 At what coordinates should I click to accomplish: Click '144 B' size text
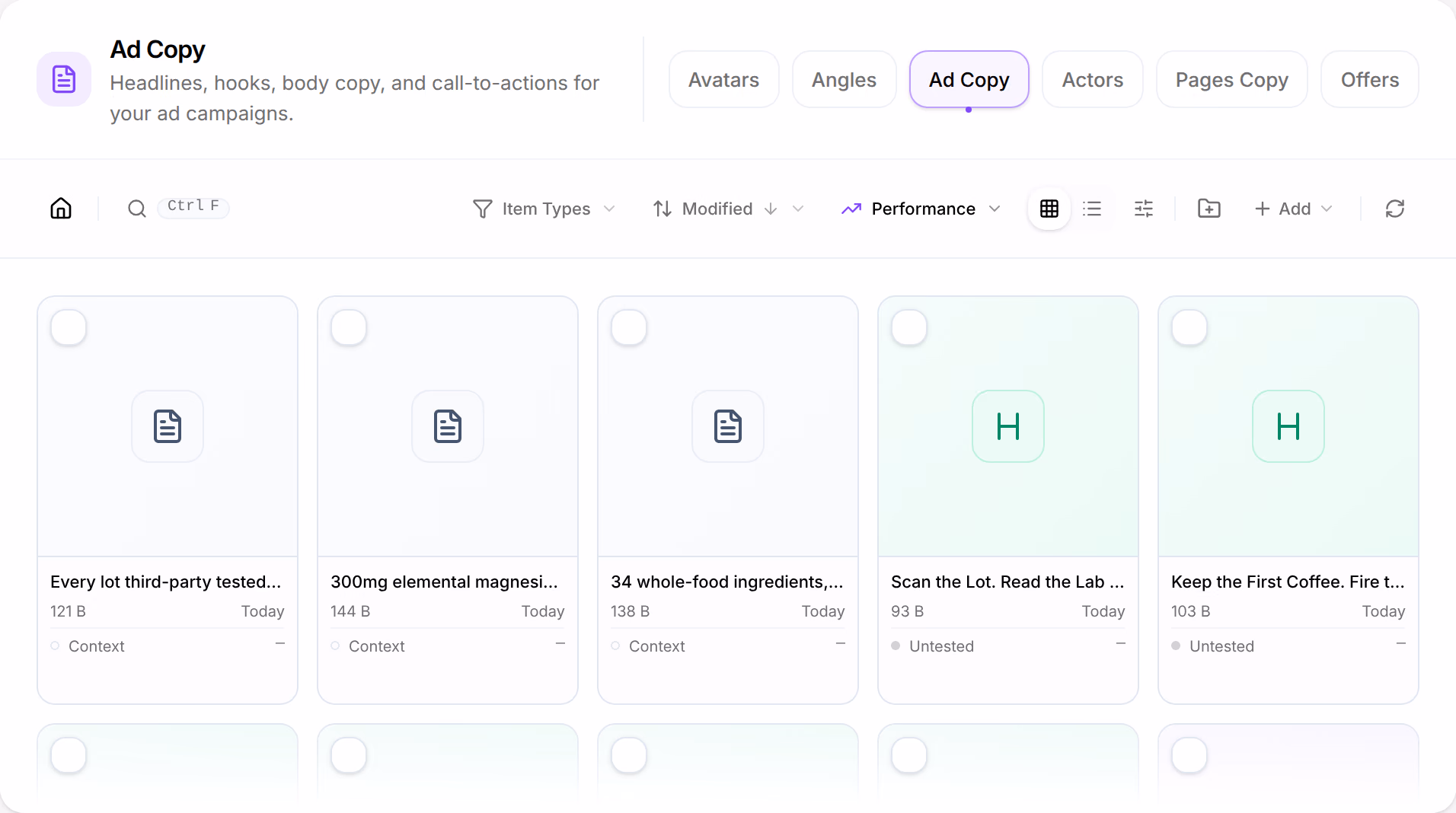tap(350, 611)
